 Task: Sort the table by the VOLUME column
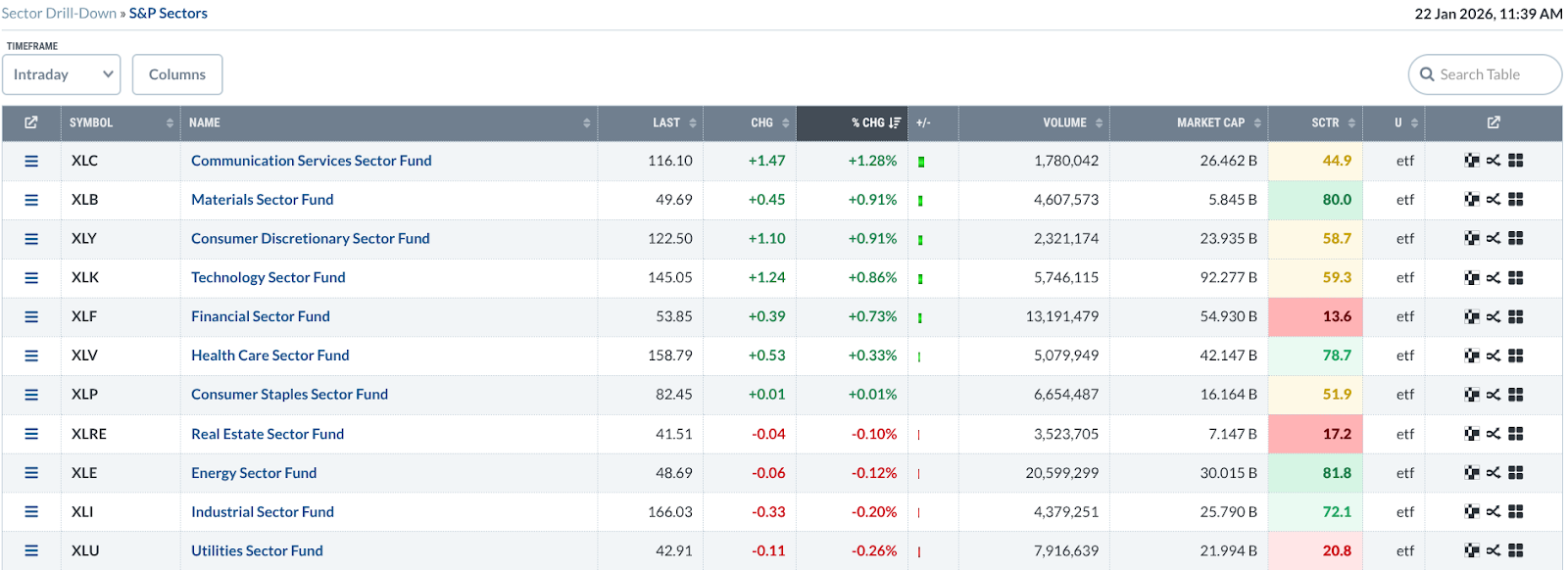[1065, 122]
